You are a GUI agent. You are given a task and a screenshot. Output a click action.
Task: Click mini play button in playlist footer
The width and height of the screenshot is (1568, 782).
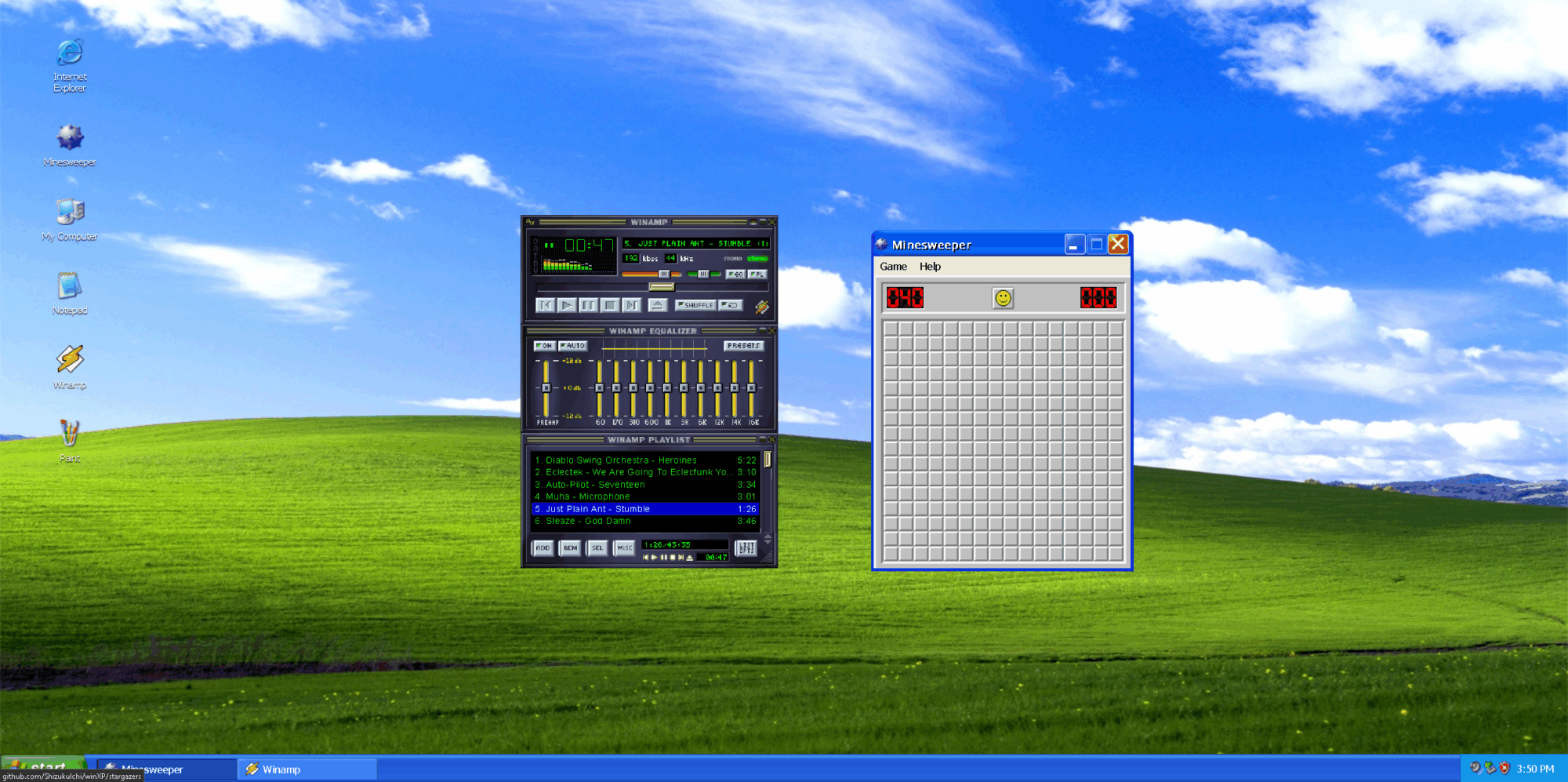click(655, 558)
